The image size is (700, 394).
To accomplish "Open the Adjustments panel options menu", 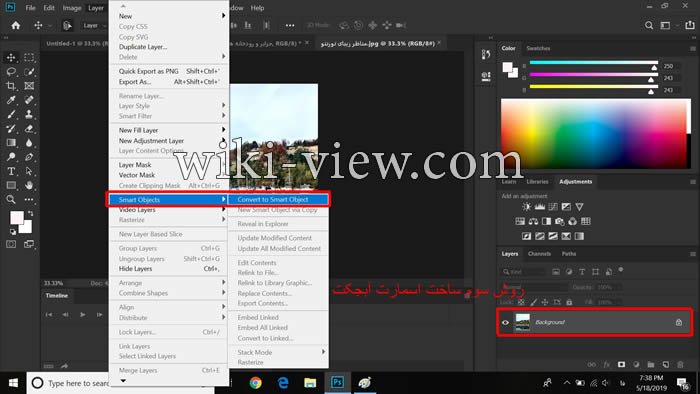I will coord(693,182).
